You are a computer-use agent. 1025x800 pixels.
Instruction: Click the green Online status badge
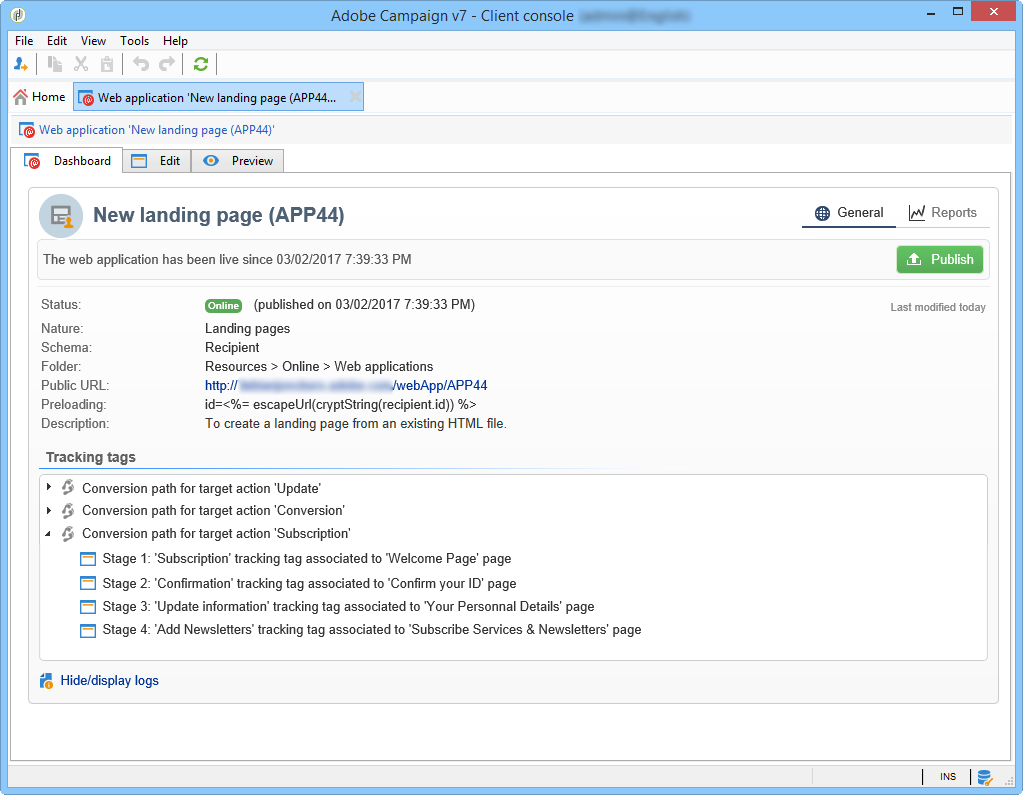tap(224, 305)
